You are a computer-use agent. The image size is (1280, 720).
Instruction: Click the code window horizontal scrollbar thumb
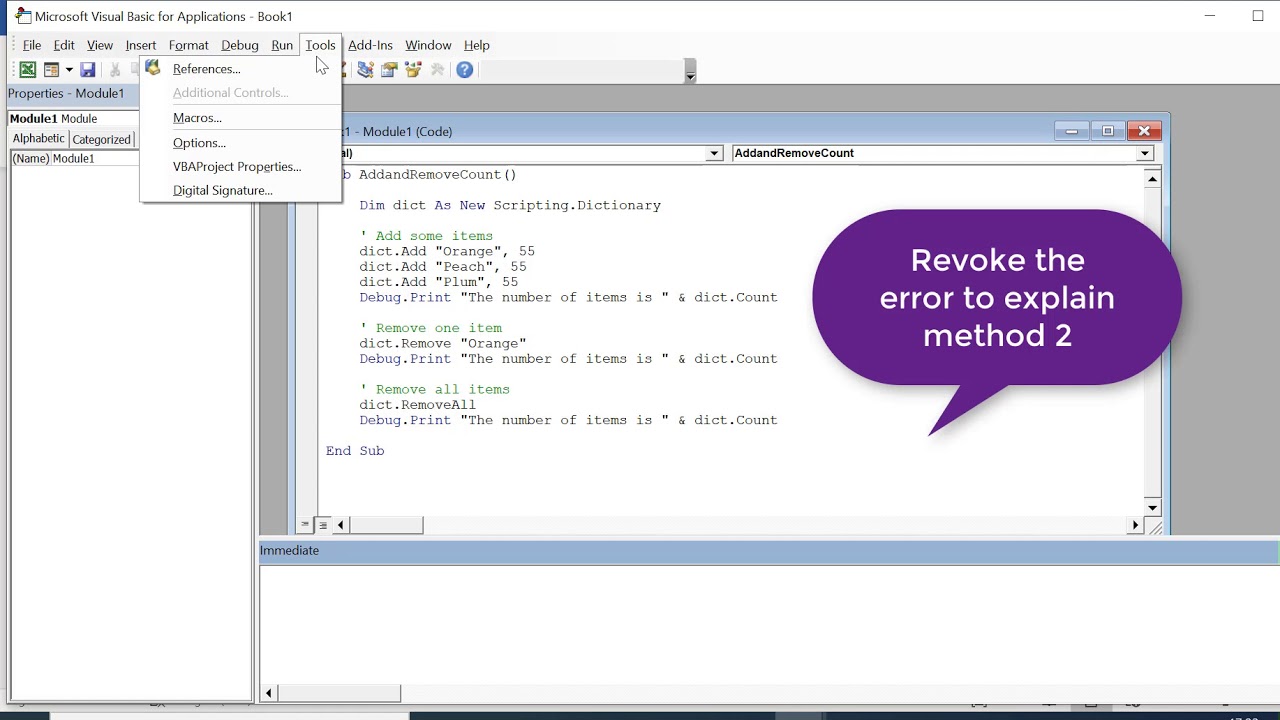click(x=386, y=525)
